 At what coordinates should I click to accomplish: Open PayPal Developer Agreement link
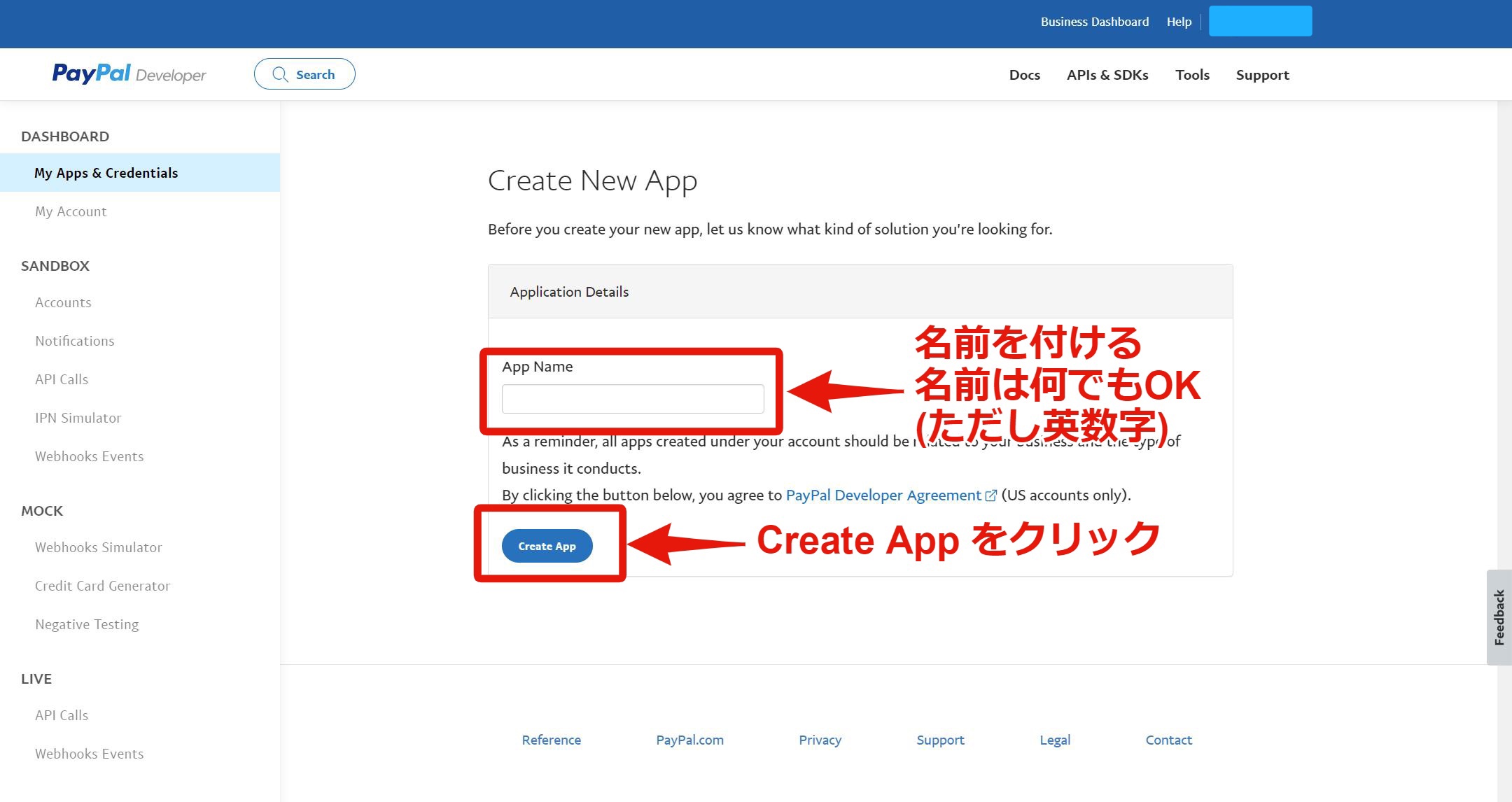pyautogui.click(x=883, y=495)
